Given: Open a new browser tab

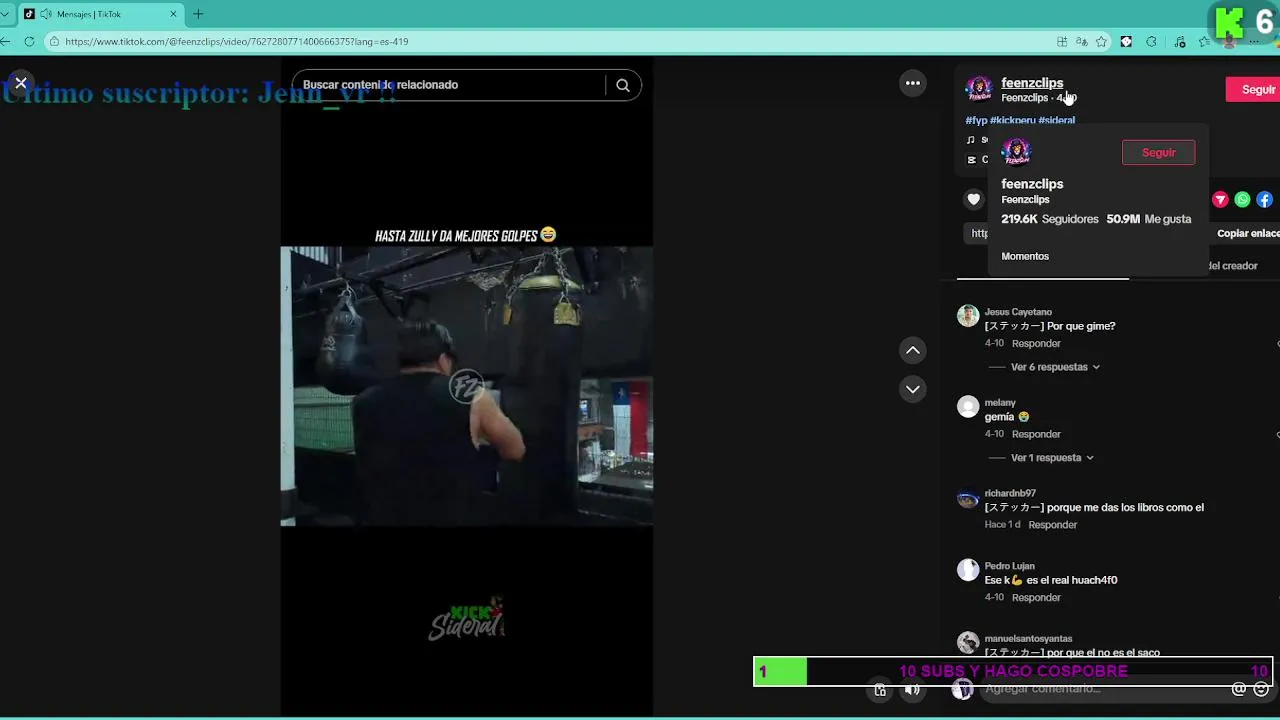Looking at the screenshot, I should 198,14.
